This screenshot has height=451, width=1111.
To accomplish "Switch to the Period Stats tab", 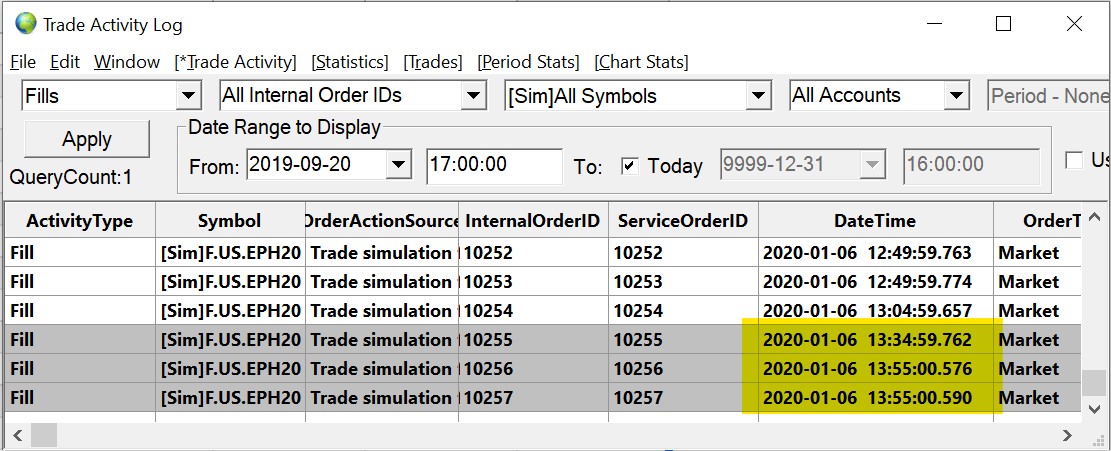I will click(528, 62).
